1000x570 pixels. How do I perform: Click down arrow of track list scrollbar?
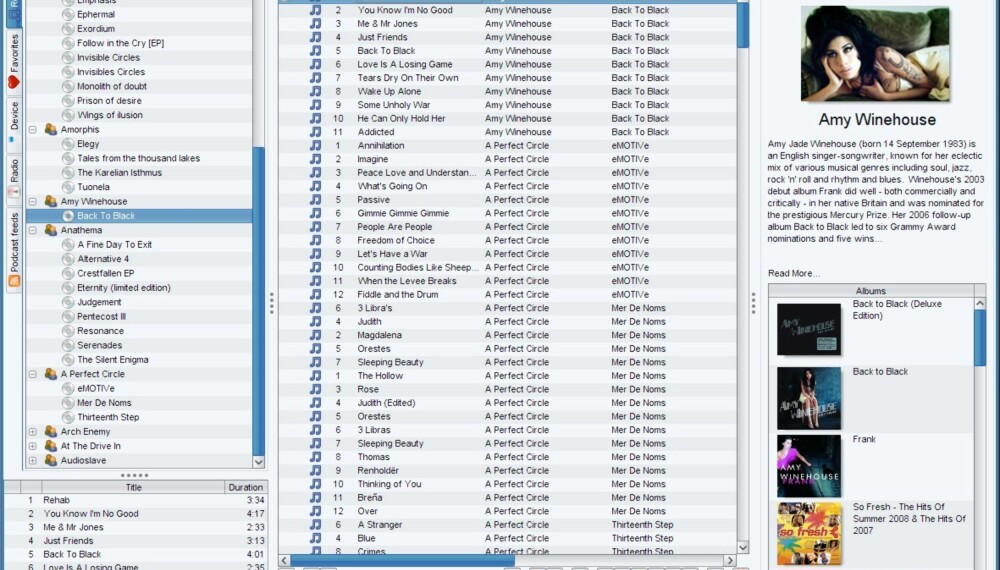point(743,547)
